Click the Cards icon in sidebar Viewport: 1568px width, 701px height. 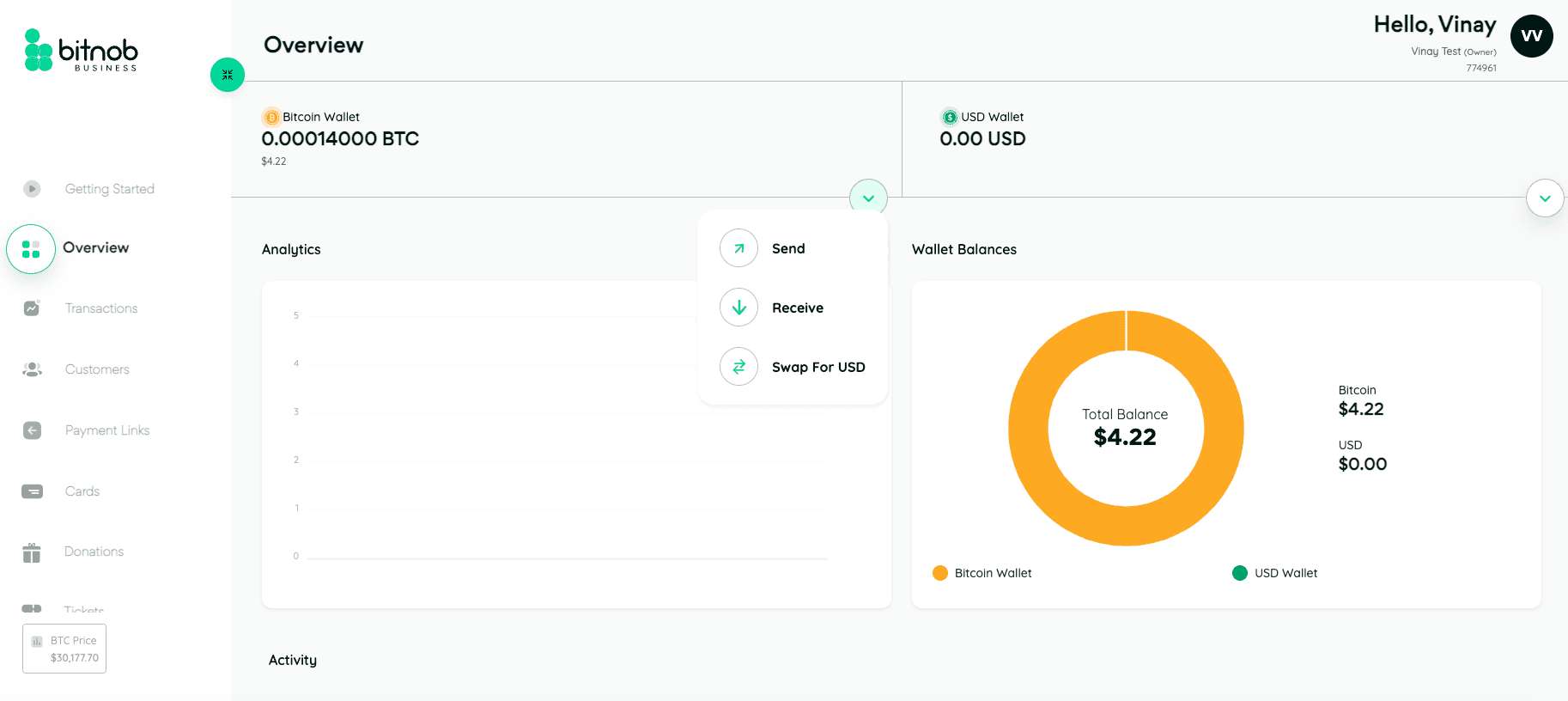tap(32, 491)
